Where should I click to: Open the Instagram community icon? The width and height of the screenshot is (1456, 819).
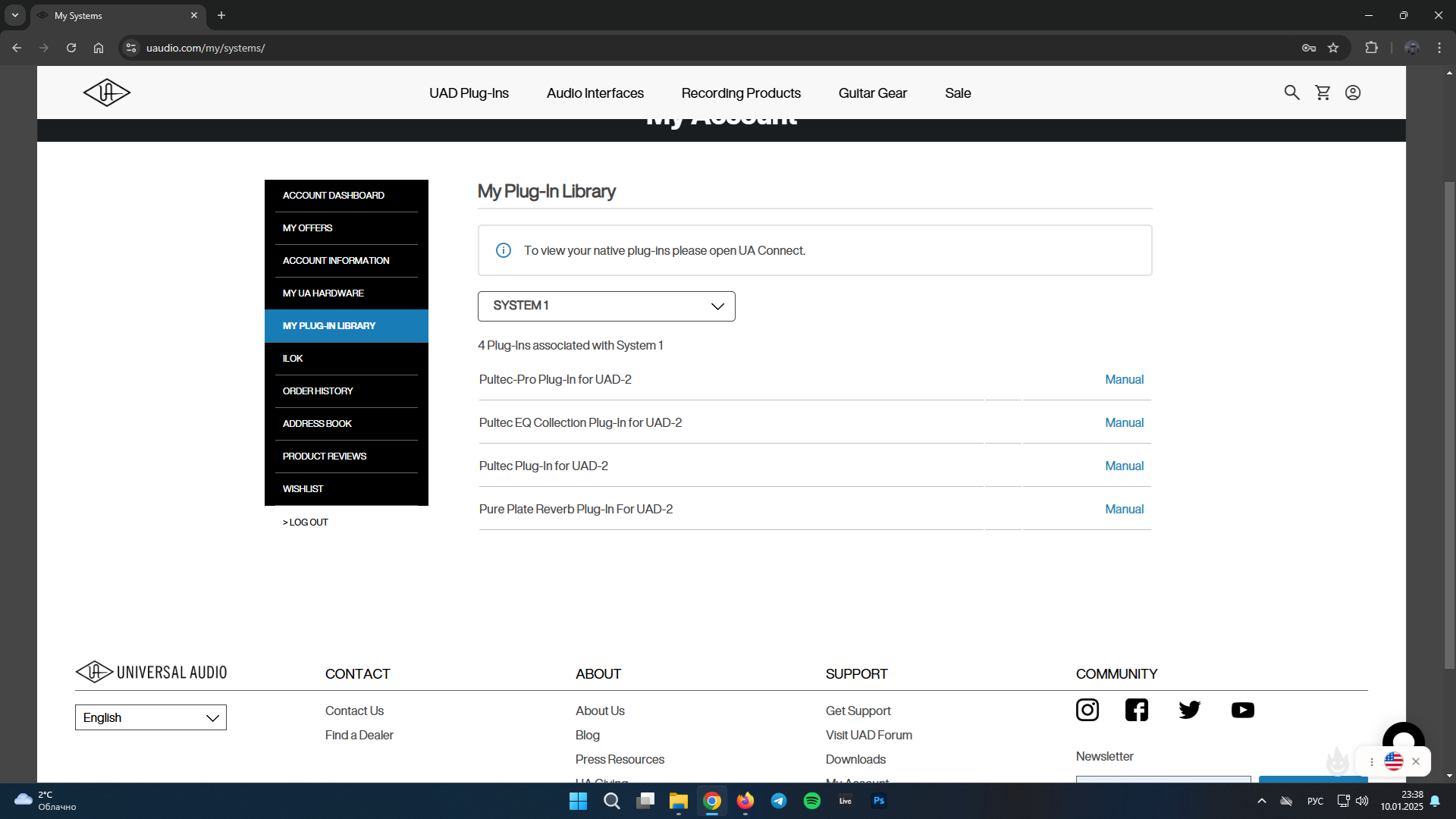(x=1087, y=710)
